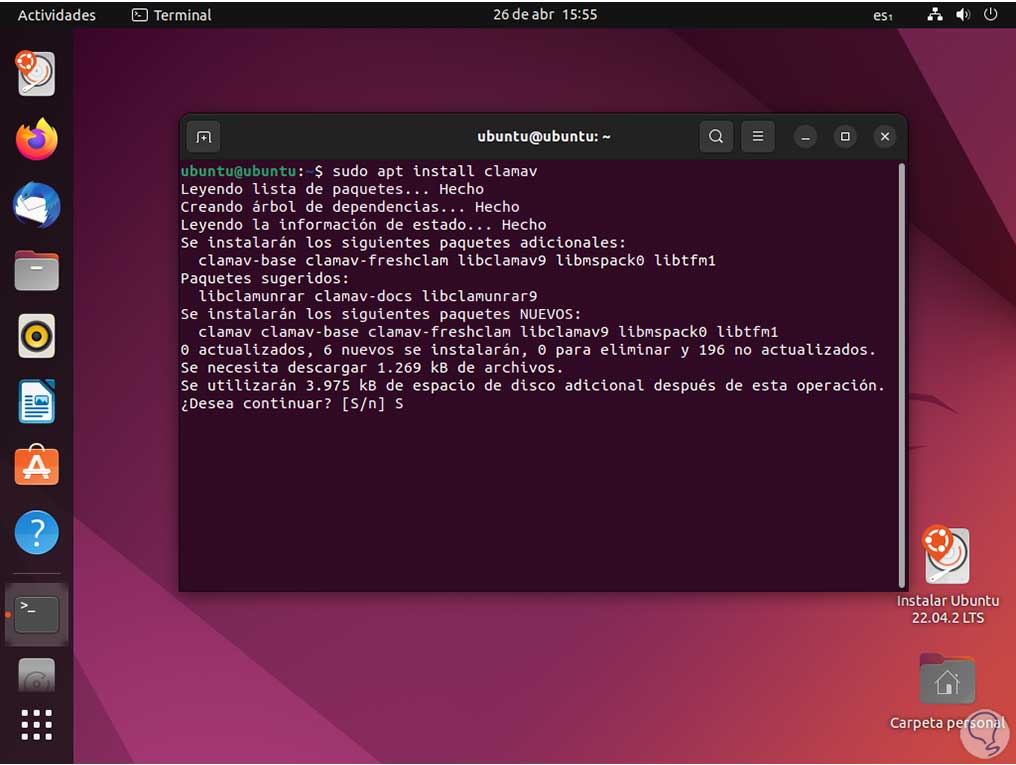Open the es keyboard layout indicator

(883, 16)
